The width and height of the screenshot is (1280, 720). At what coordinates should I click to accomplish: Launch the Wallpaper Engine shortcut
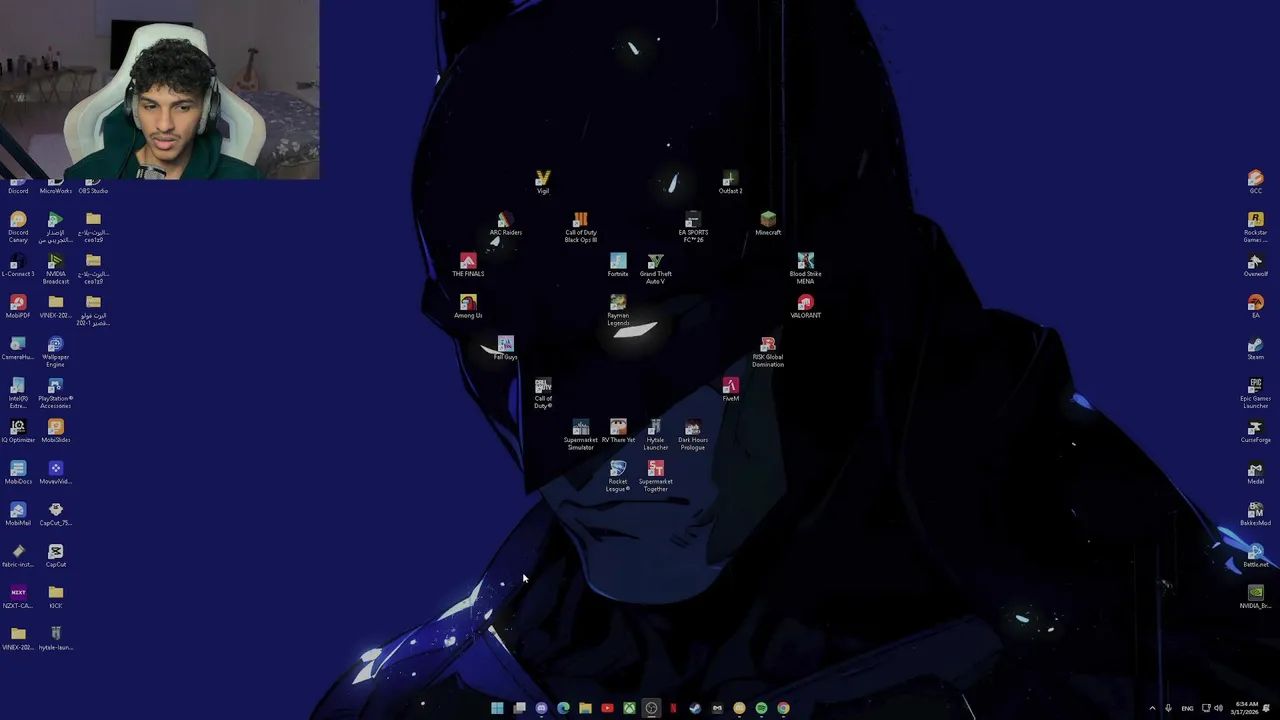click(x=55, y=351)
